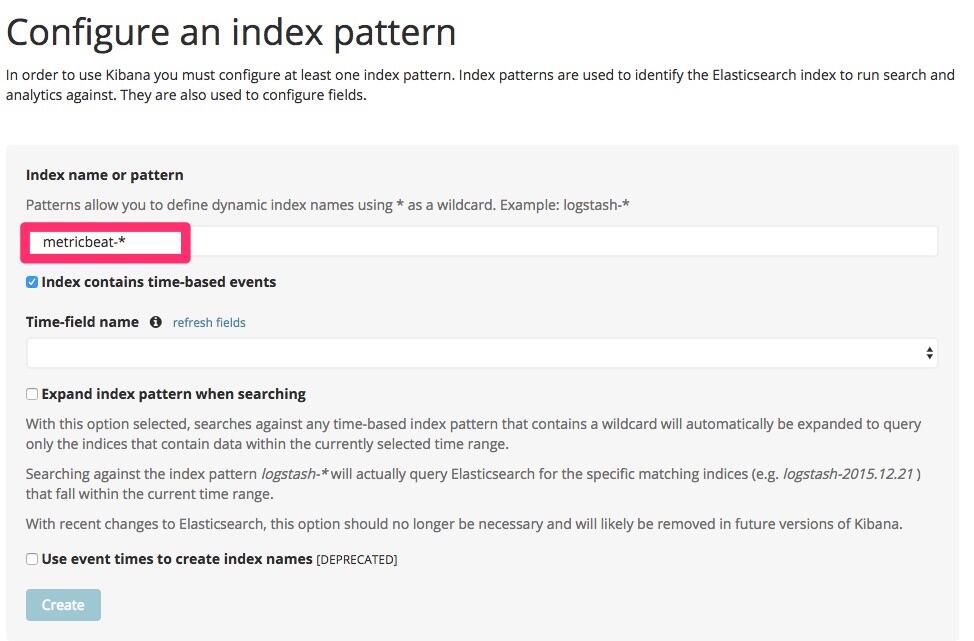This screenshot has height=641, width=974.
Task: Click the 'Configure an index pattern' heading
Action: tap(231, 32)
